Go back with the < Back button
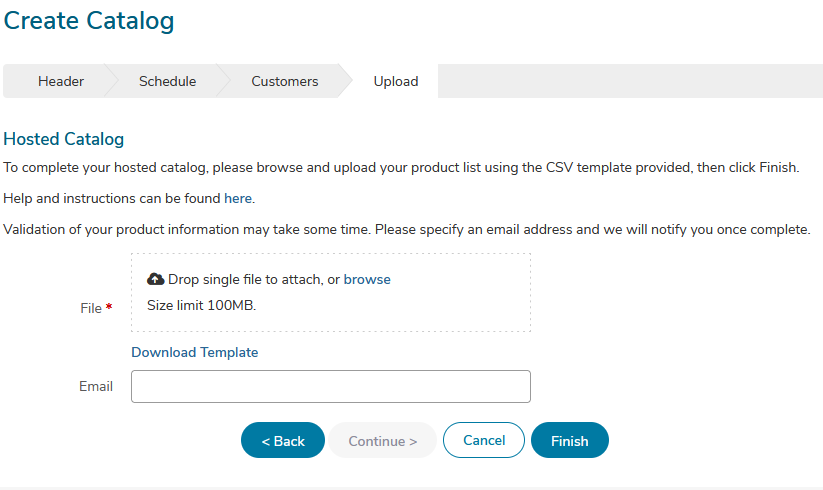This screenshot has height=490, width=823. point(283,440)
